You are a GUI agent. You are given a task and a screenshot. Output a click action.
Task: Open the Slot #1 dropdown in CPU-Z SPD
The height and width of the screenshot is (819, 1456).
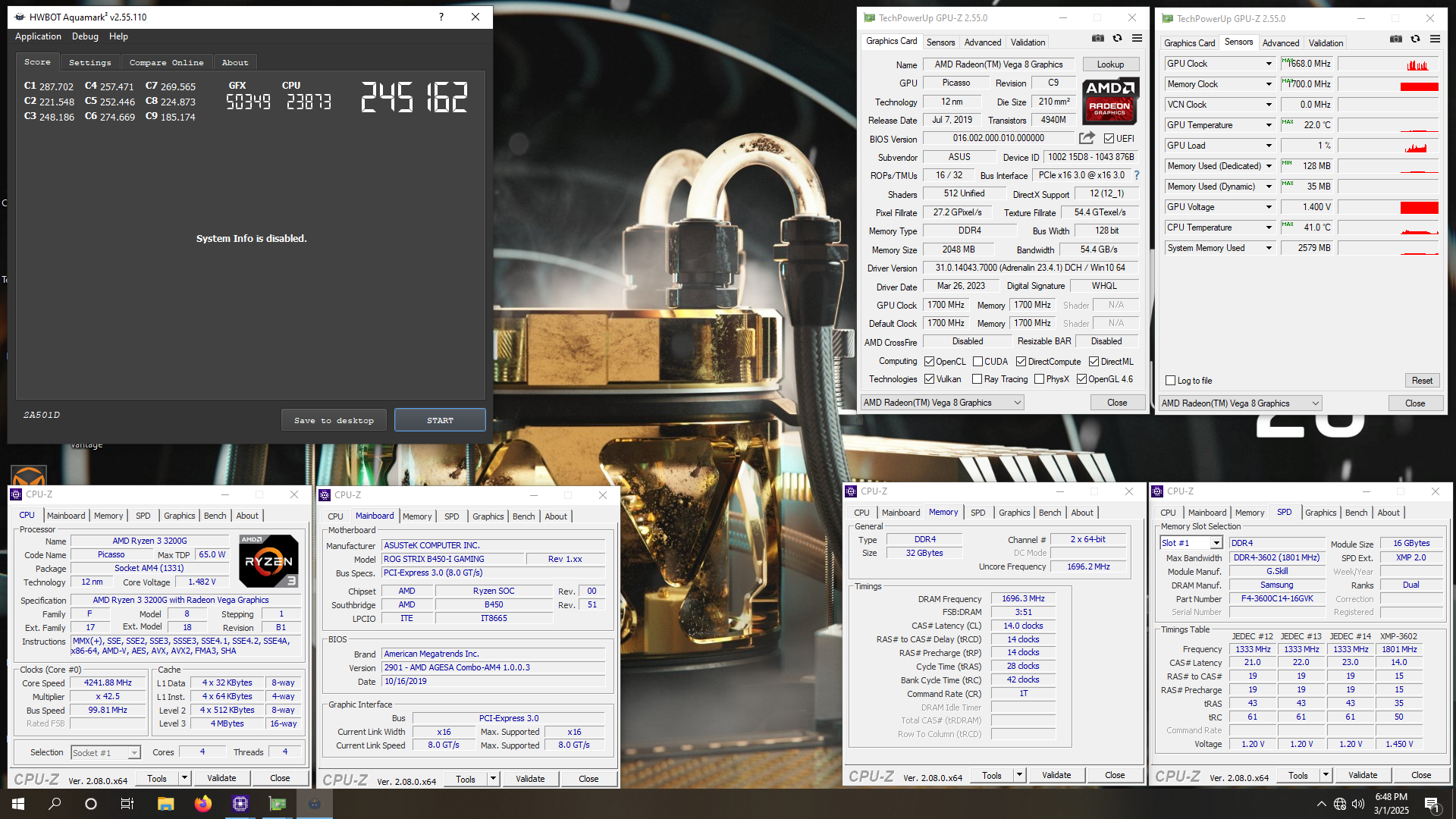coord(1191,543)
